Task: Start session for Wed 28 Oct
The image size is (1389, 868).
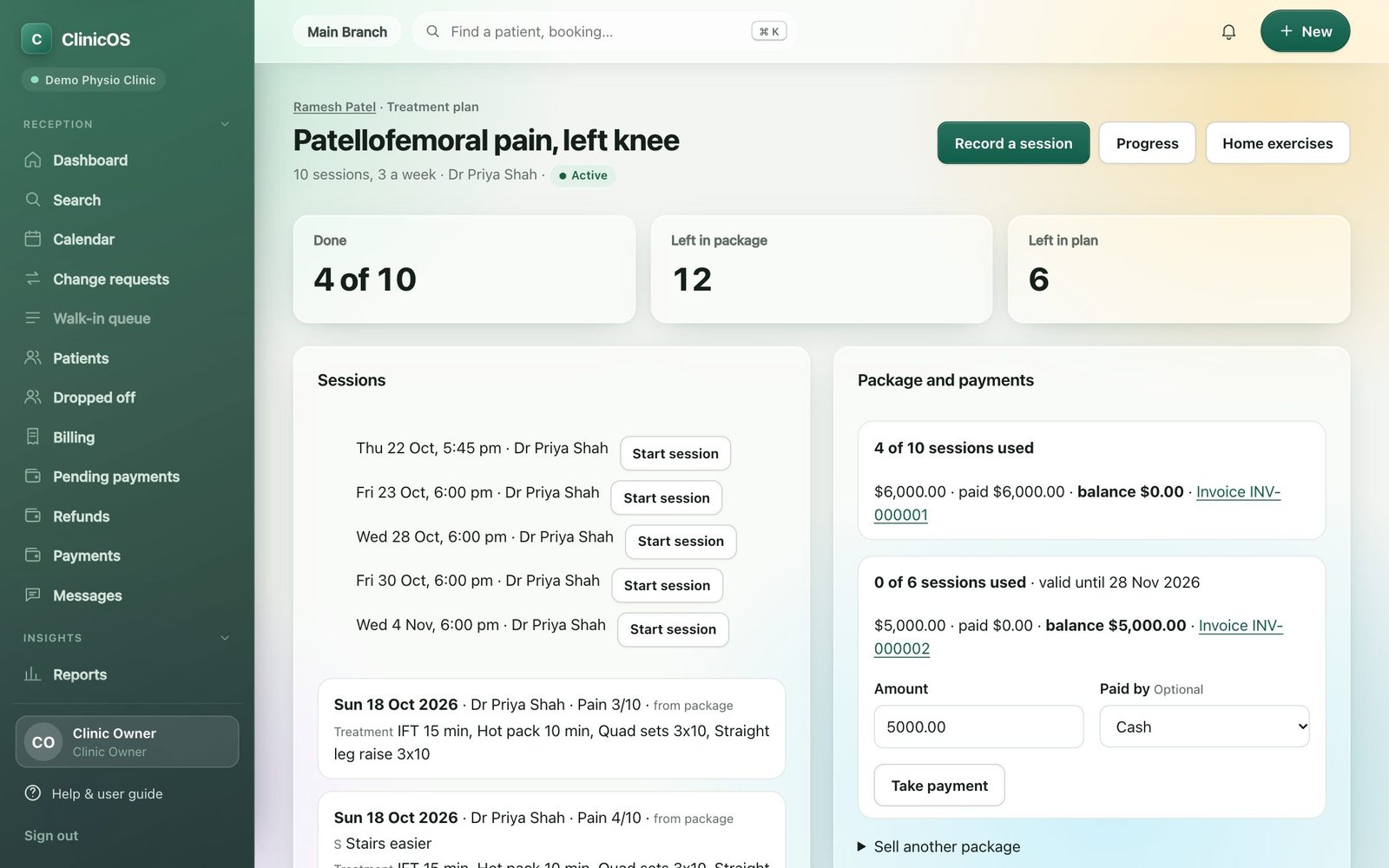Action: 681,541
